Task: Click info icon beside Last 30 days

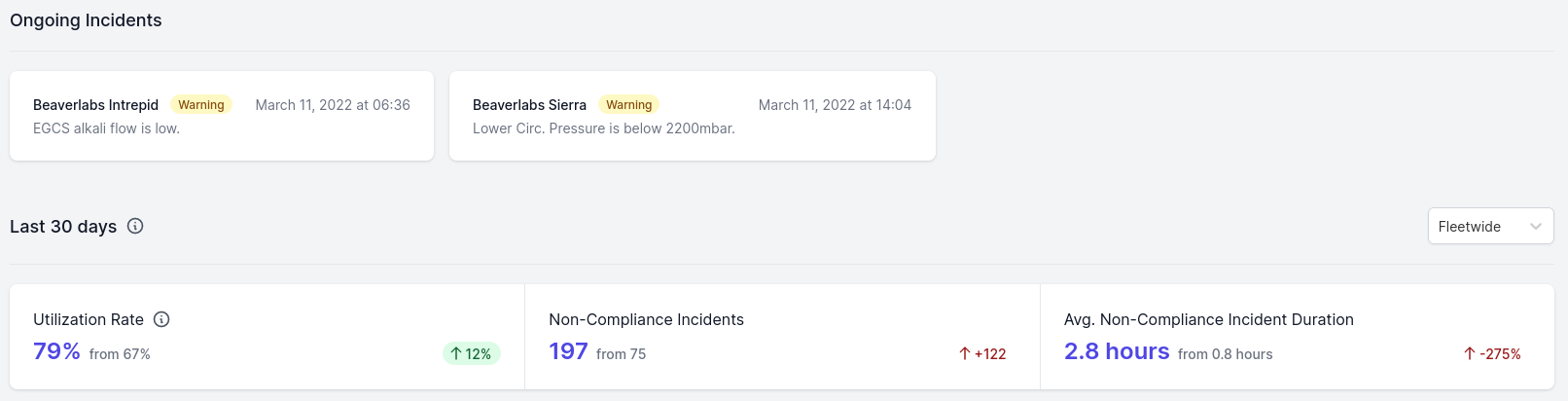Action: pyautogui.click(x=135, y=226)
